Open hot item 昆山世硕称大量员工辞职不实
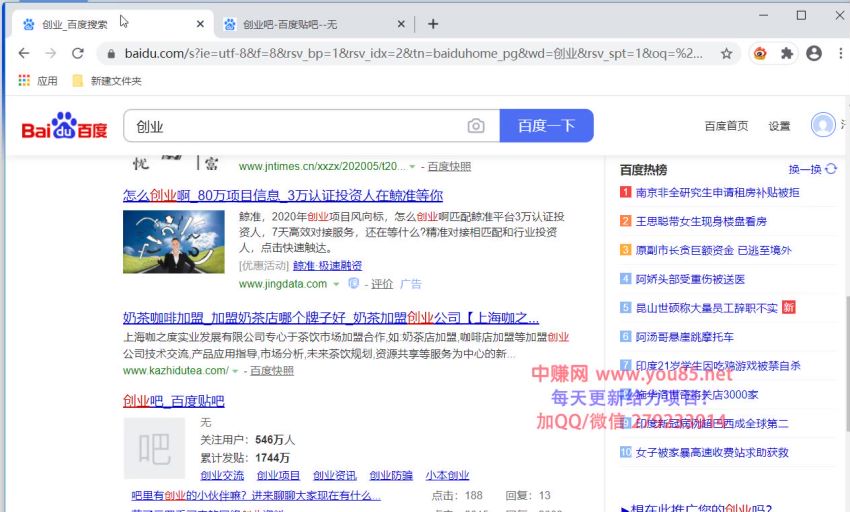The width and height of the screenshot is (850, 512). click(x=706, y=308)
